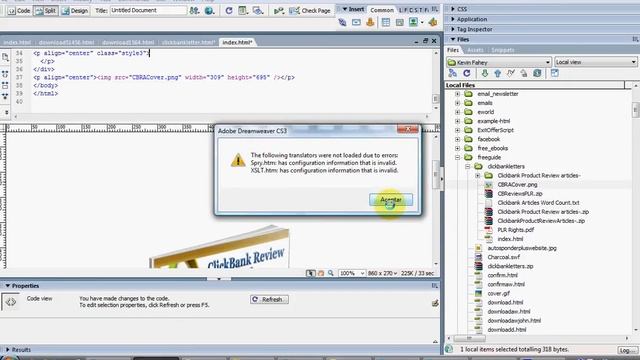Refresh the Files panel
Screen dimensions: 640x360
467,73
